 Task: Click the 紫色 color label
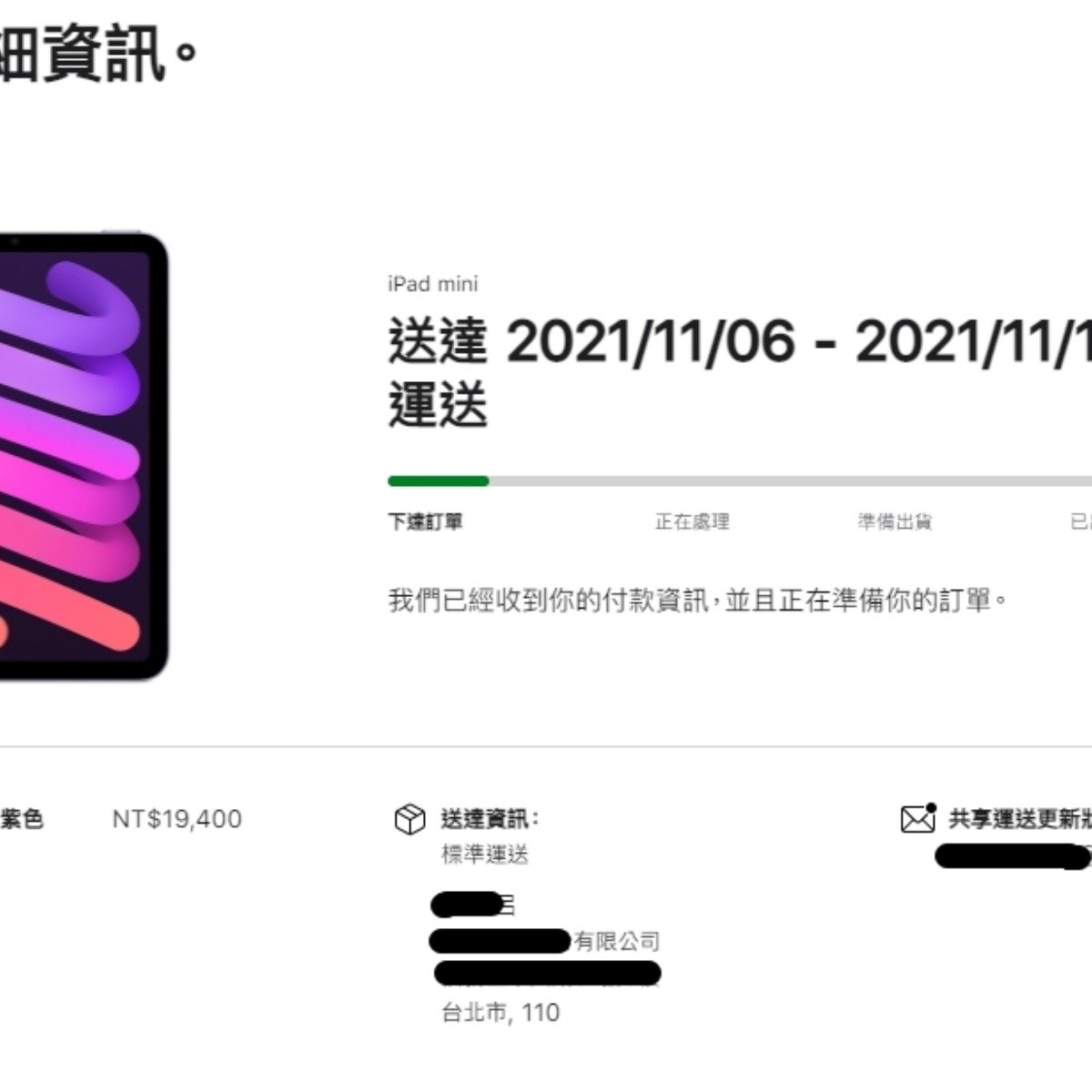click(x=22, y=819)
